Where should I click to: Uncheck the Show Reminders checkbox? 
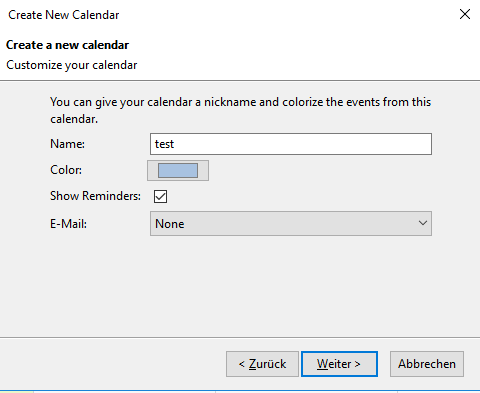[x=160, y=196]
